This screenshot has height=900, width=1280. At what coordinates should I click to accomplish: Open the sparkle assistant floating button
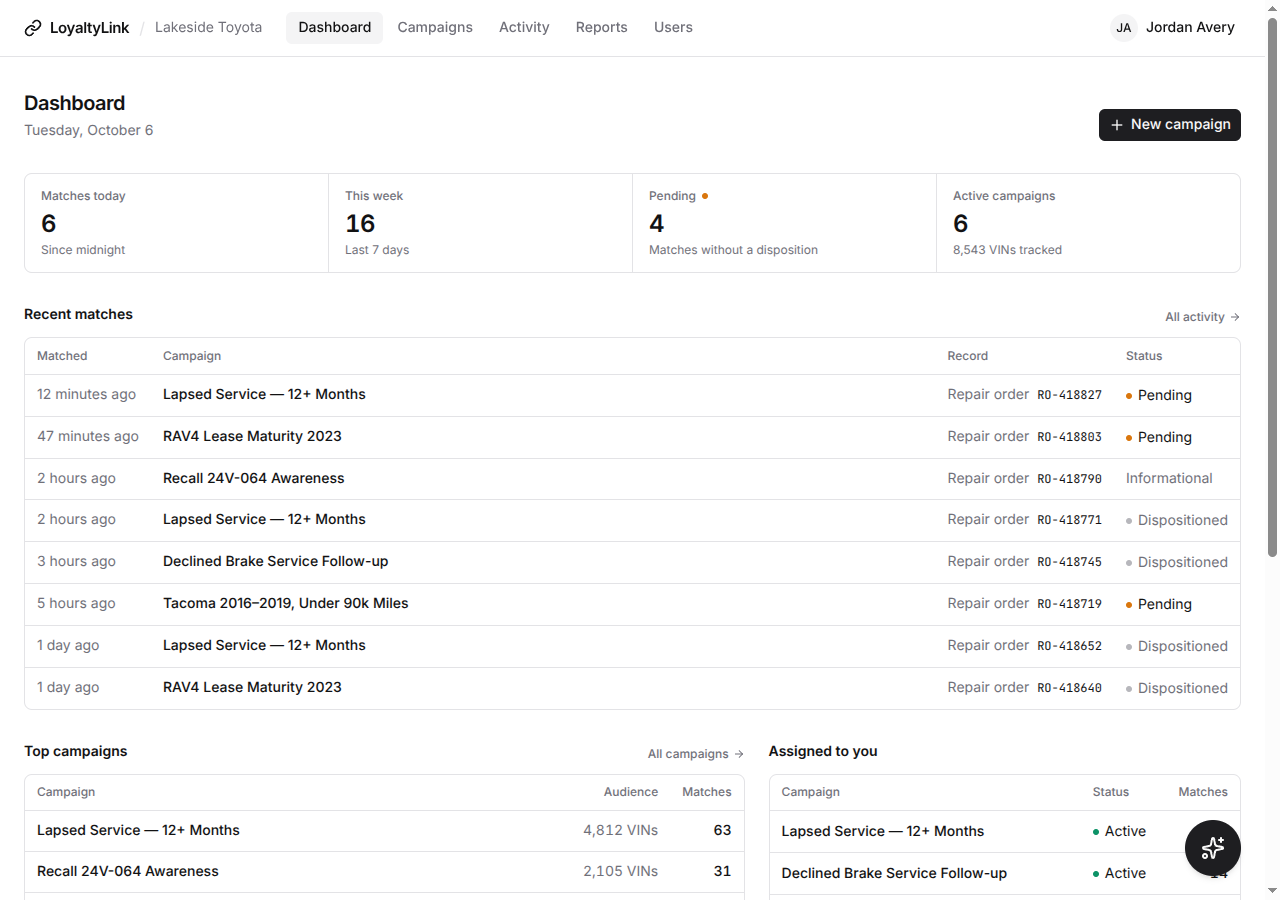tap(1212, 848)
